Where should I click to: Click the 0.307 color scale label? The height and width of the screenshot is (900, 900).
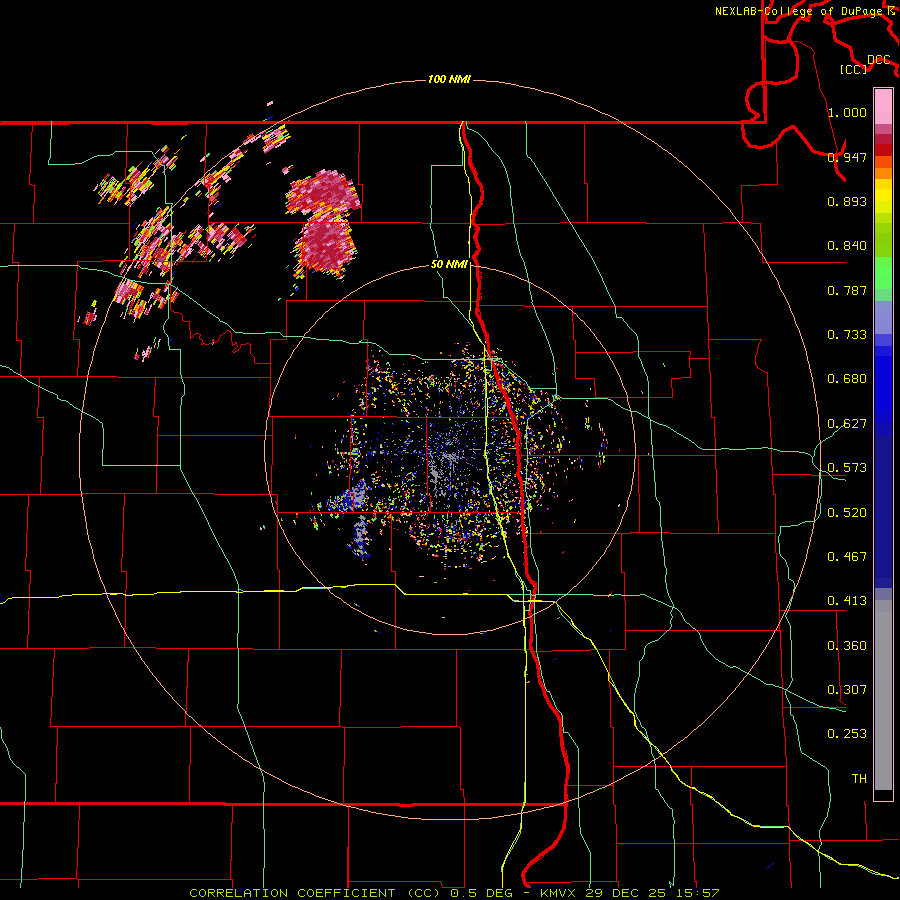(847, 690)
